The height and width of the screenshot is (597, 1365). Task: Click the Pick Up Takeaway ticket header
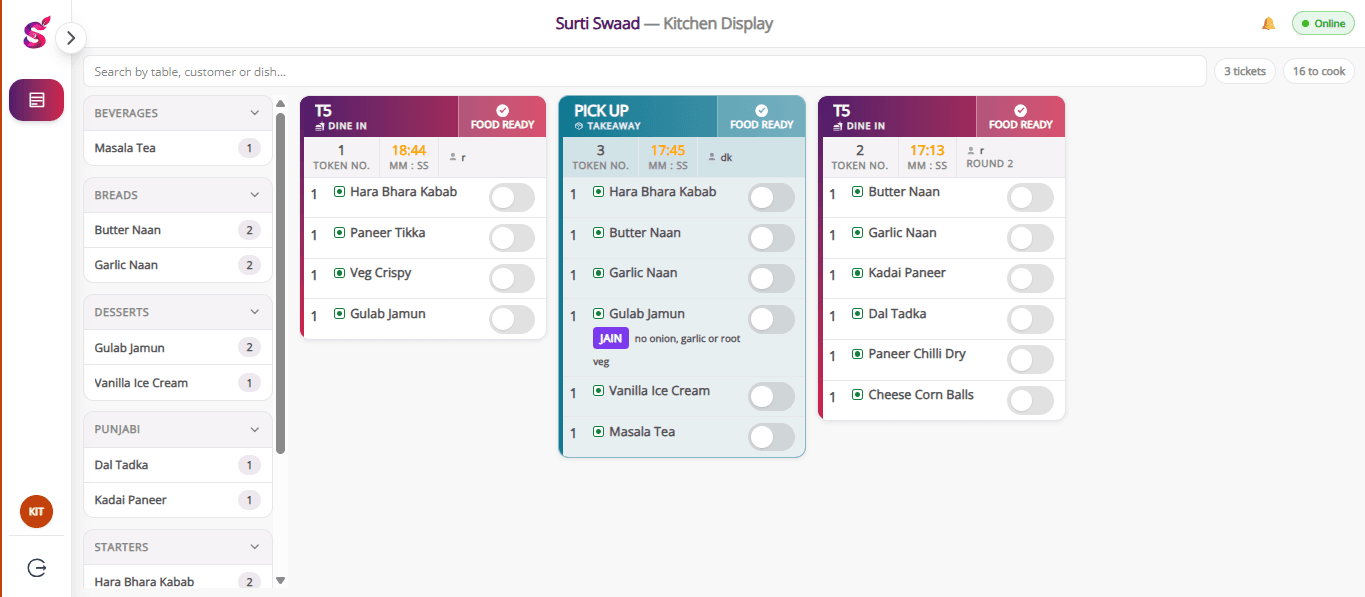tap(638, 117)
